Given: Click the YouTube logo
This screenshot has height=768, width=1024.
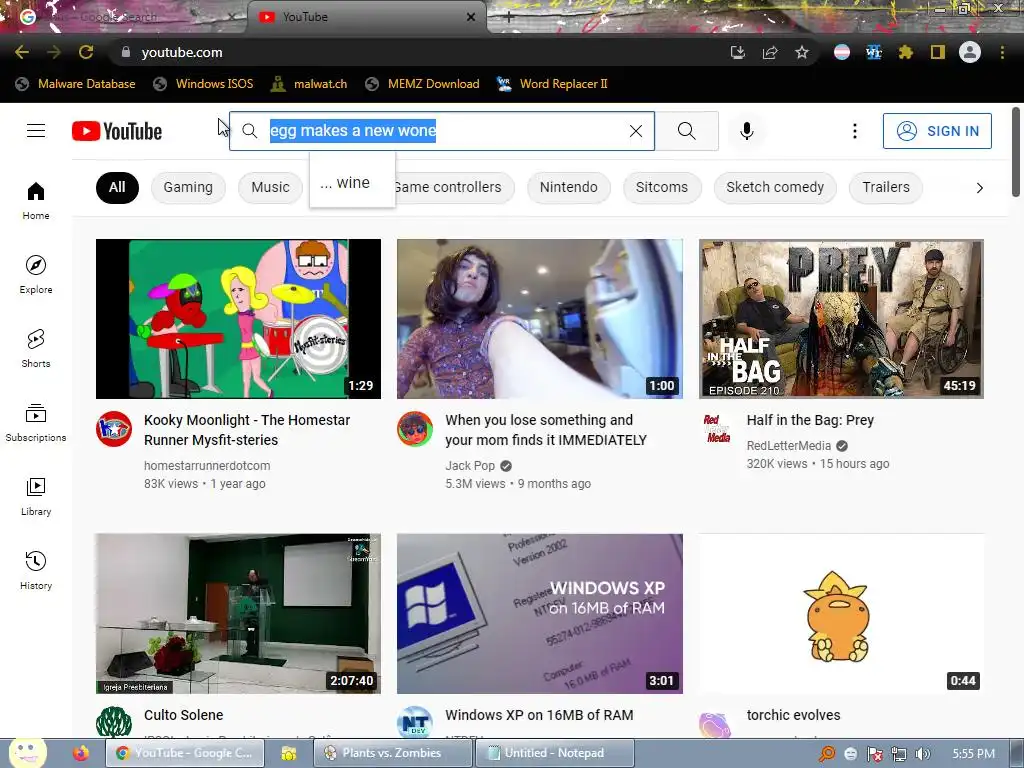Looking at the screenshot, I should 117,131.
